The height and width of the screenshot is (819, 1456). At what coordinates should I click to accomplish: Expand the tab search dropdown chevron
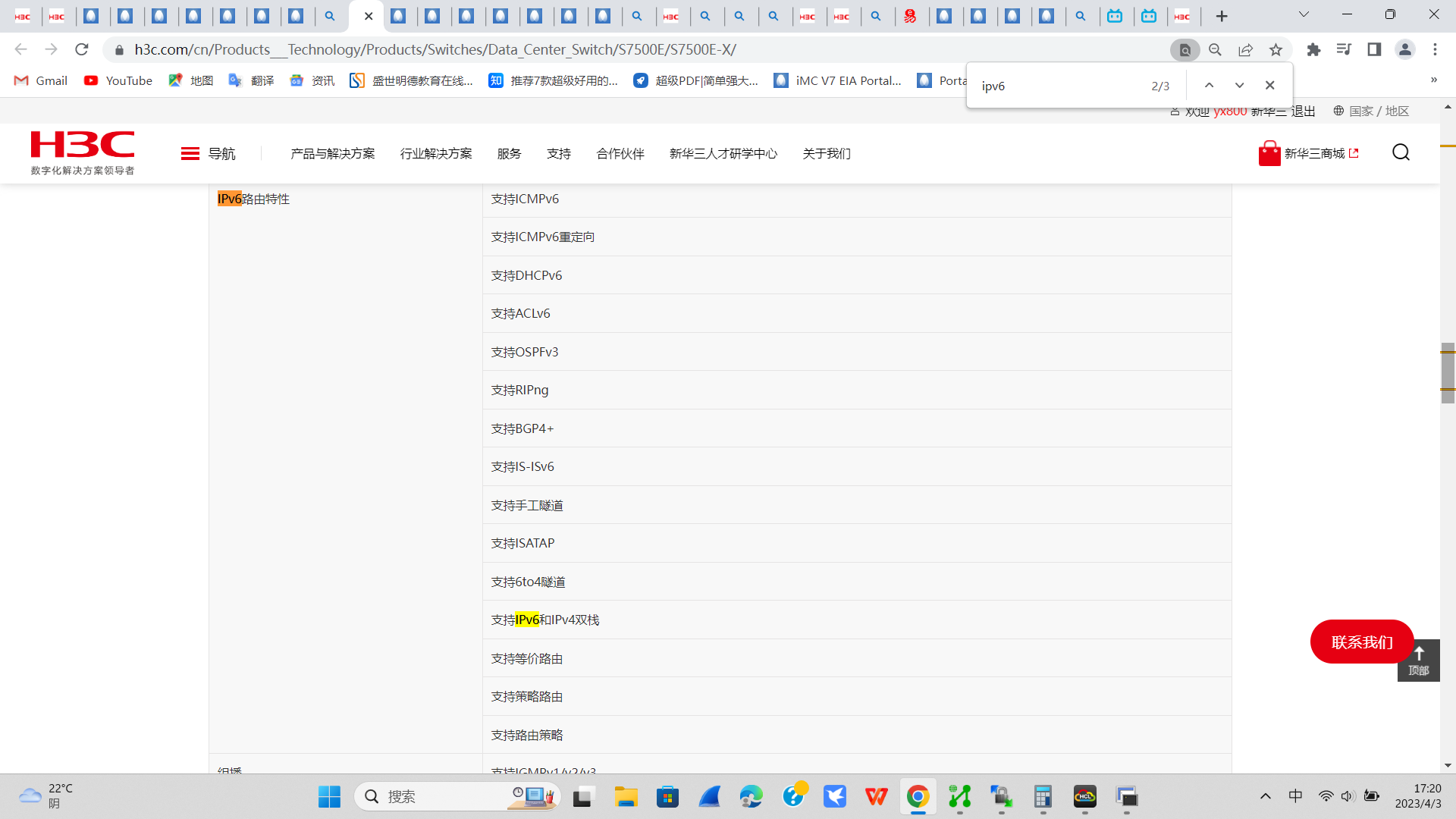tap(1304, 15)
